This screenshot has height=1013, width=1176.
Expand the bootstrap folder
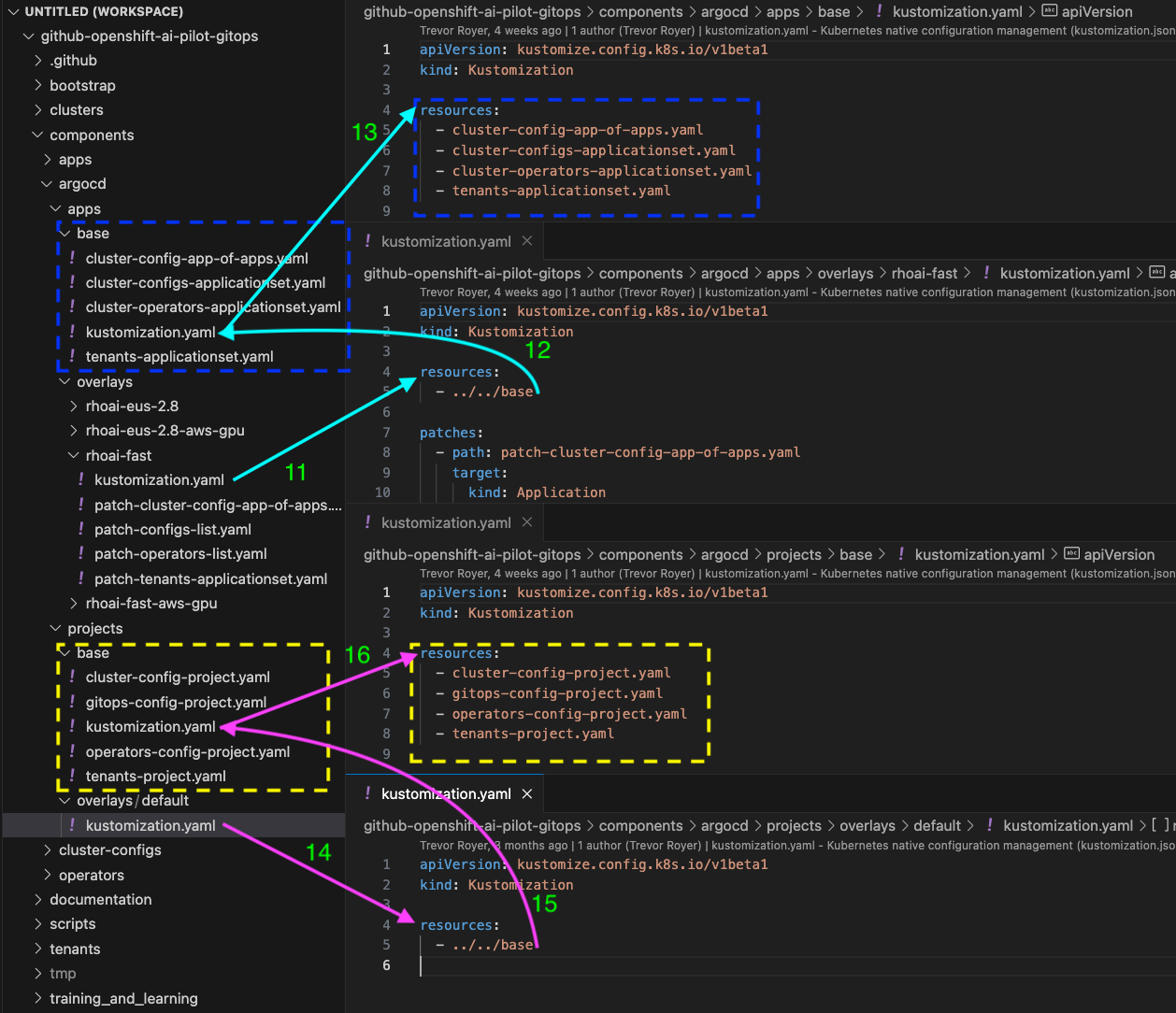pos(37,85)
